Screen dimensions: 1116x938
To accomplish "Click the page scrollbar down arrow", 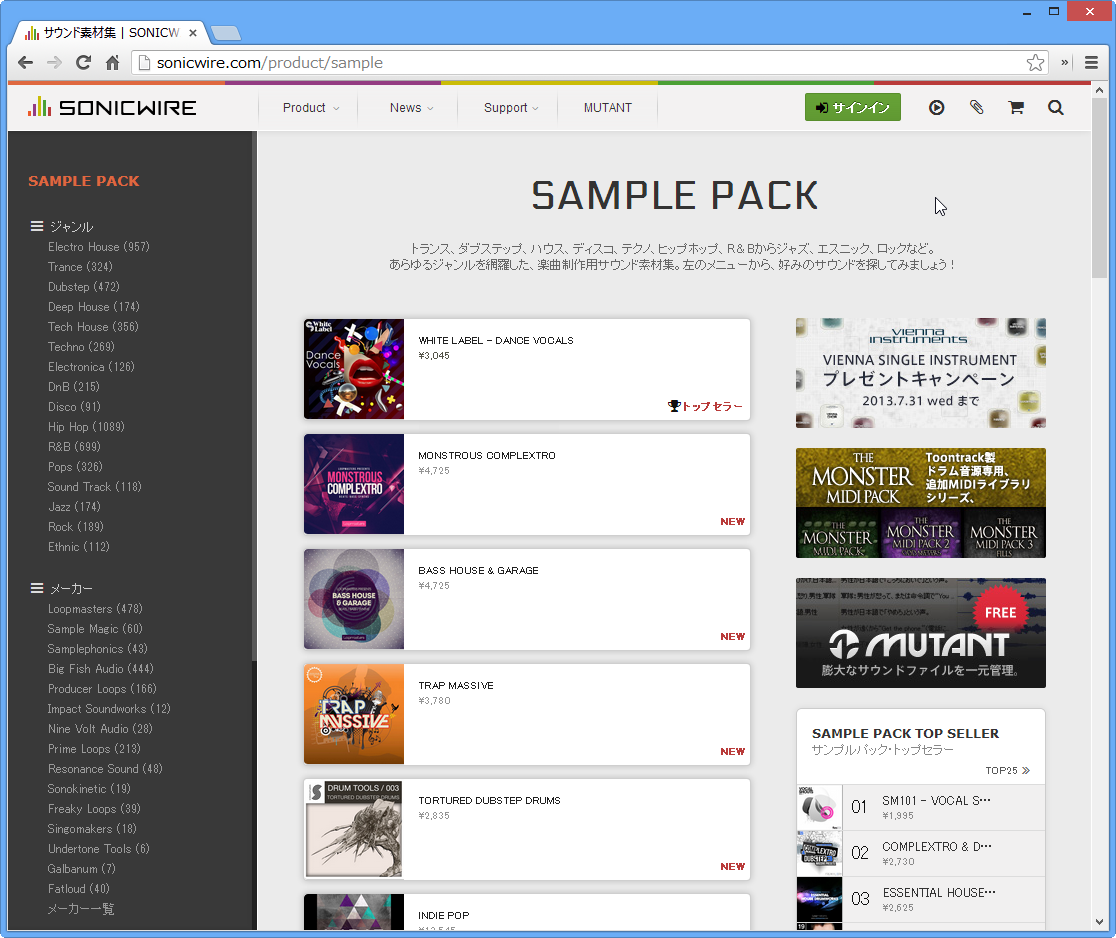I will point(1100,922).
